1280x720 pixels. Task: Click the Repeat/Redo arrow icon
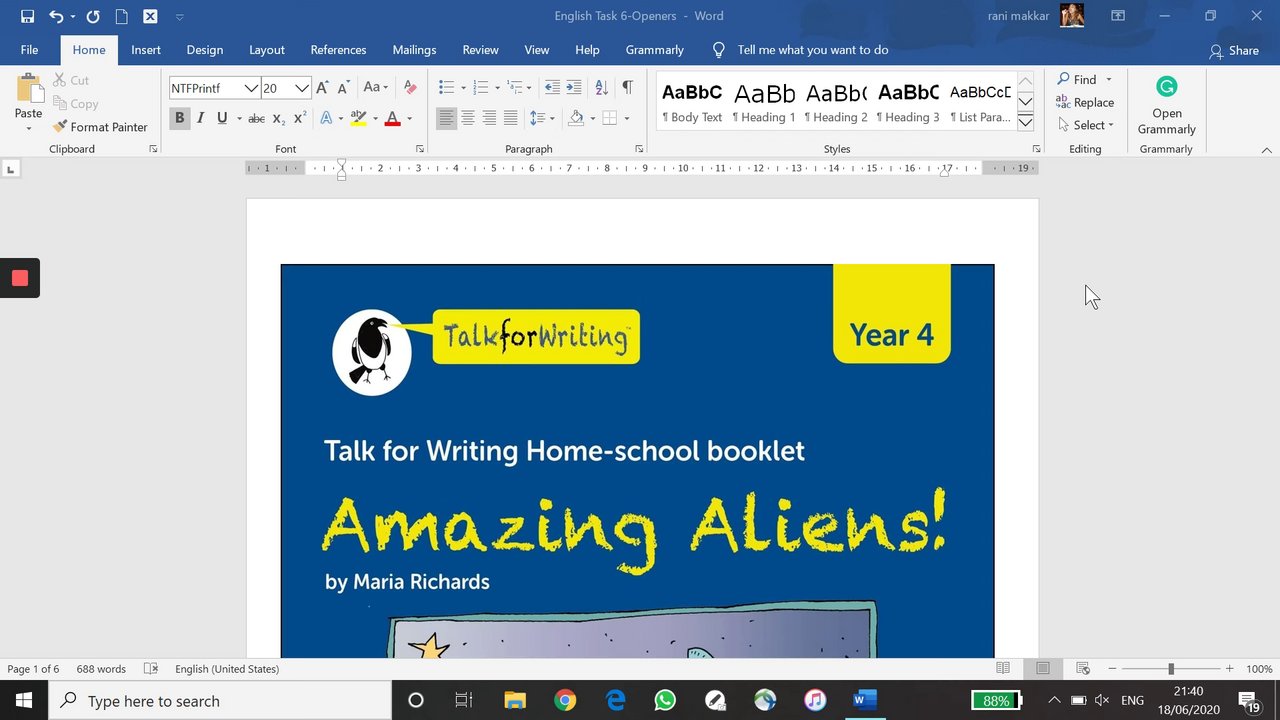click(x=93, y=16)
